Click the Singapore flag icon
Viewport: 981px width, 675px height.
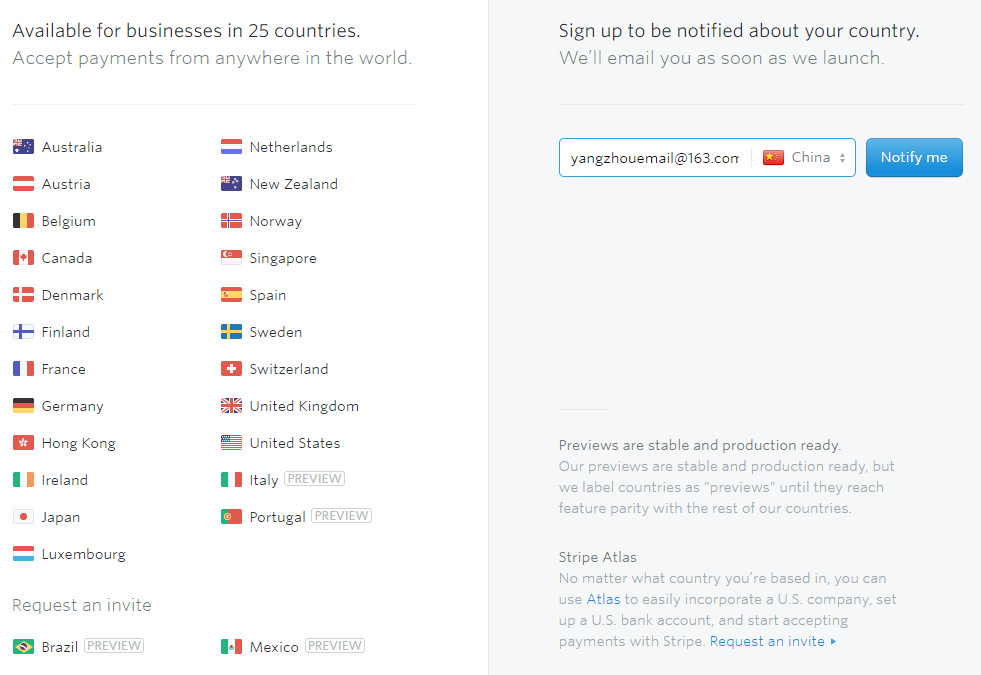(x=231, y=258)
